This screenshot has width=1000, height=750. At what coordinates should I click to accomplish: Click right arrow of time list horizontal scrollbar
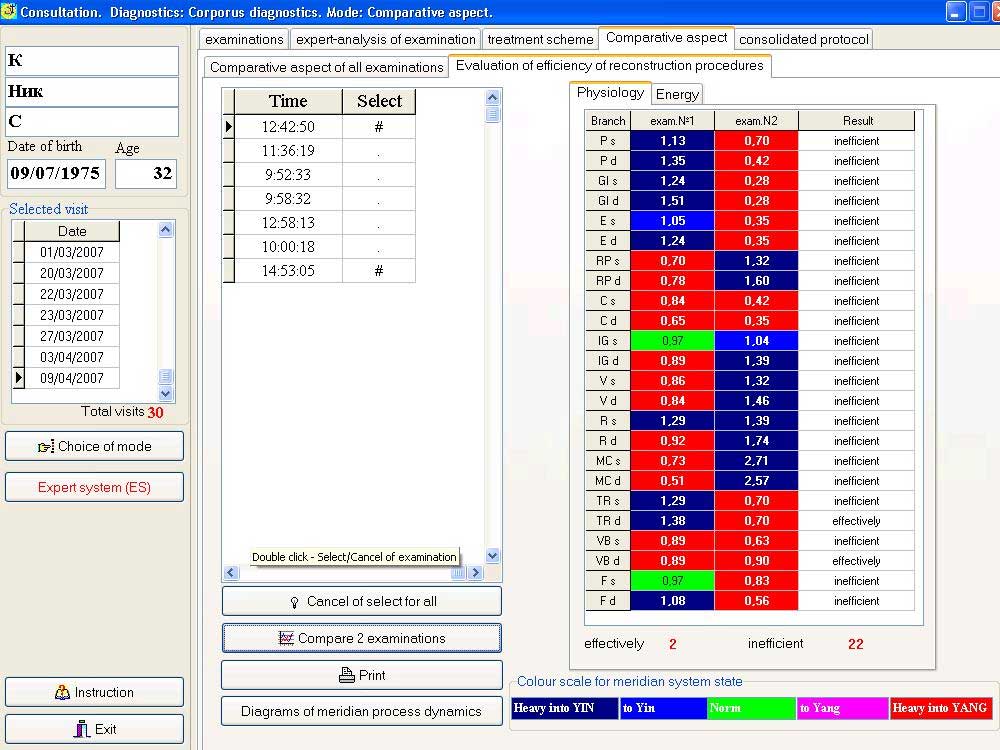[x=475, y=573]
